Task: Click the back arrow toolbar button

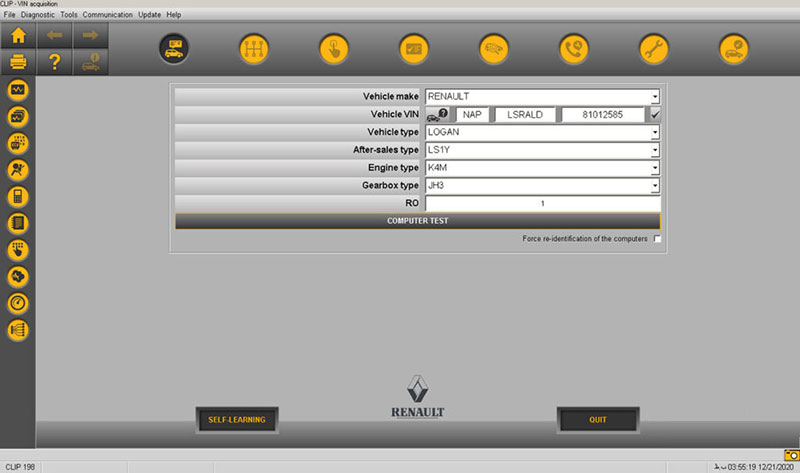Action: click(x=54, y=35)
